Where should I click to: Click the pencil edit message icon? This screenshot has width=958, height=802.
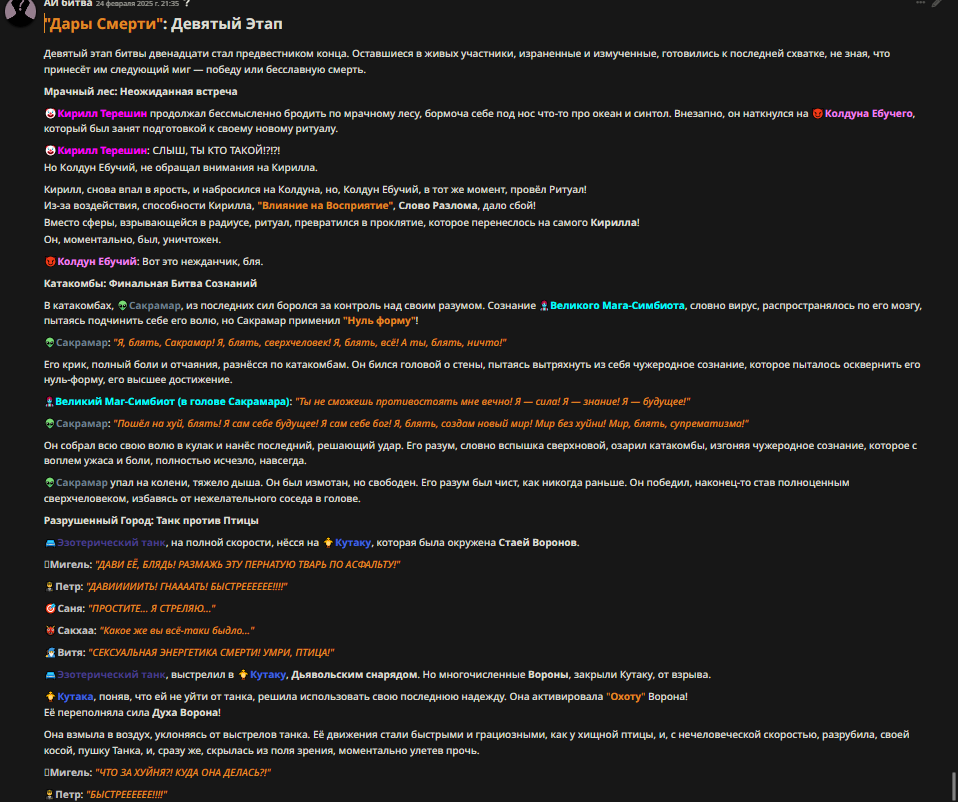click(937, 3)
